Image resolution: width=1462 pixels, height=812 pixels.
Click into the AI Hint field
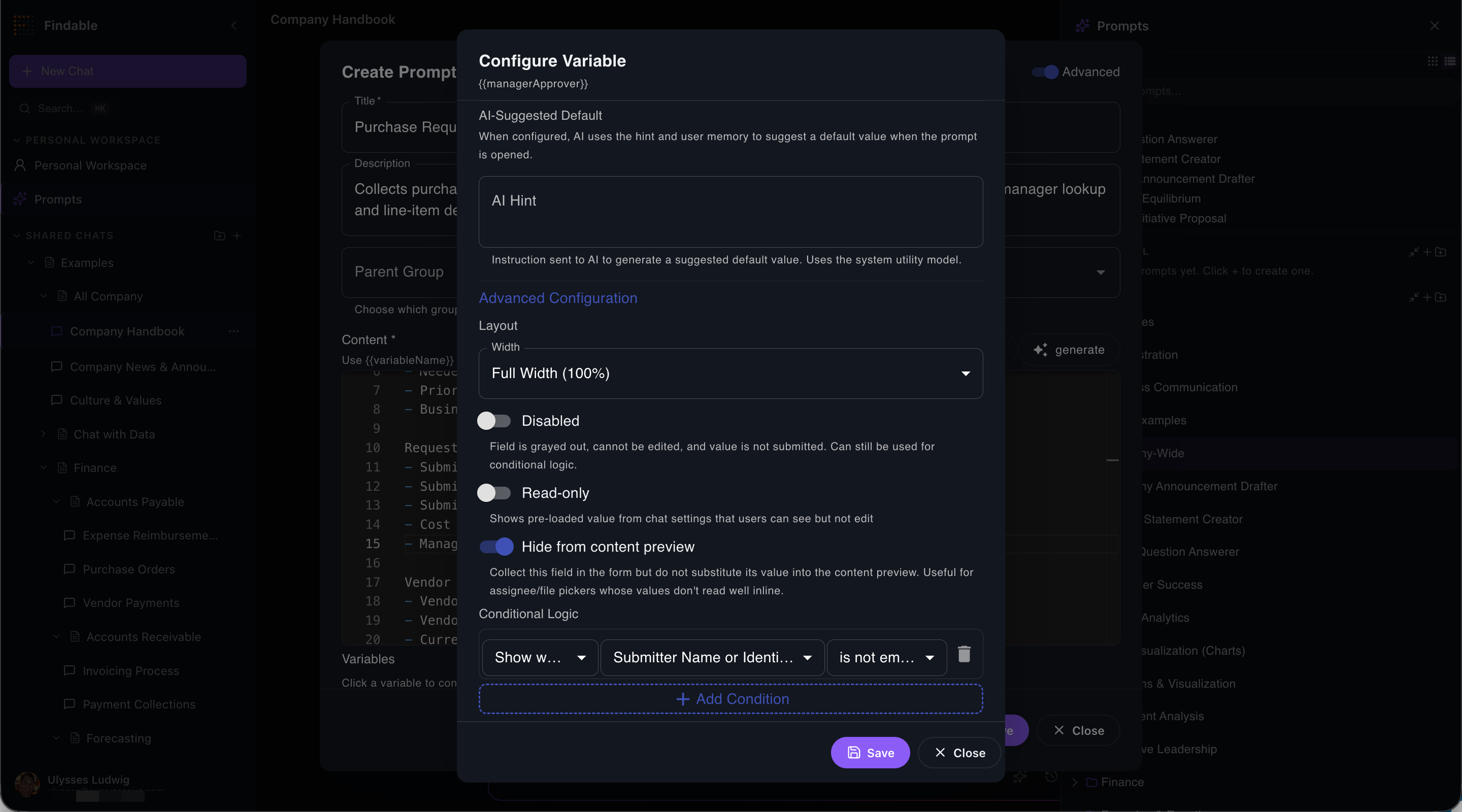(x=730, y=212)
